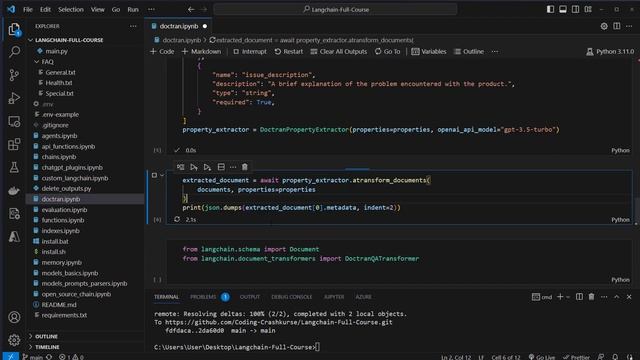640x360 pixels.
Task: Toggle primary side bar layout
Action: point(550,9)
